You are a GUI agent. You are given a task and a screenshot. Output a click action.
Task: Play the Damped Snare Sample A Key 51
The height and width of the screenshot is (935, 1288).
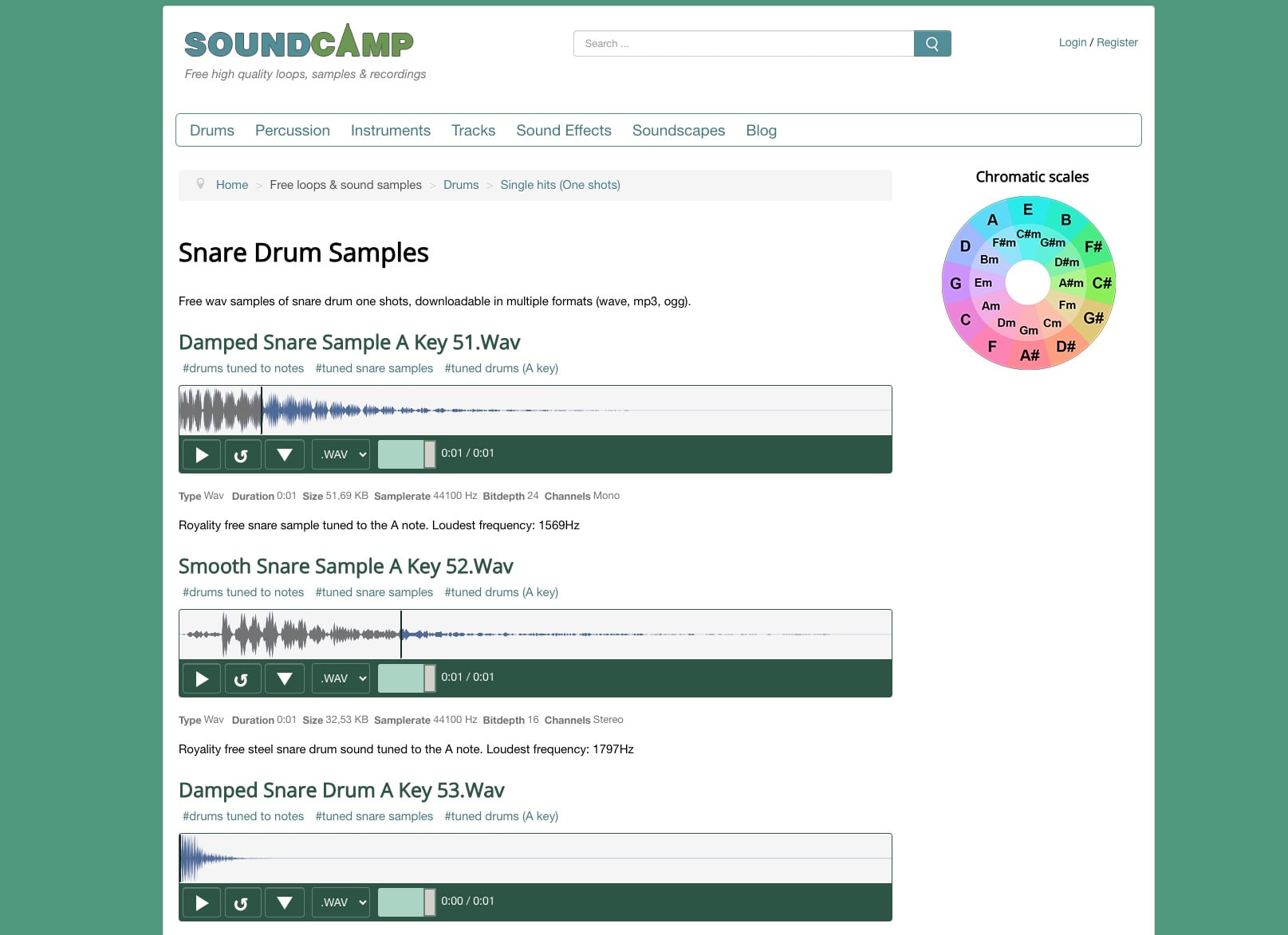pyautogui.click(x=201, y=454)
